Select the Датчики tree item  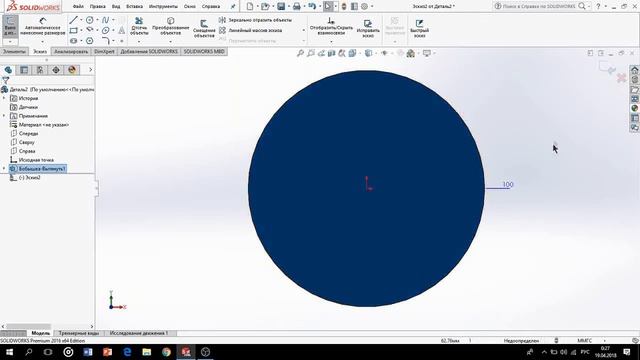pyautogui.click(x=24, y=107)
